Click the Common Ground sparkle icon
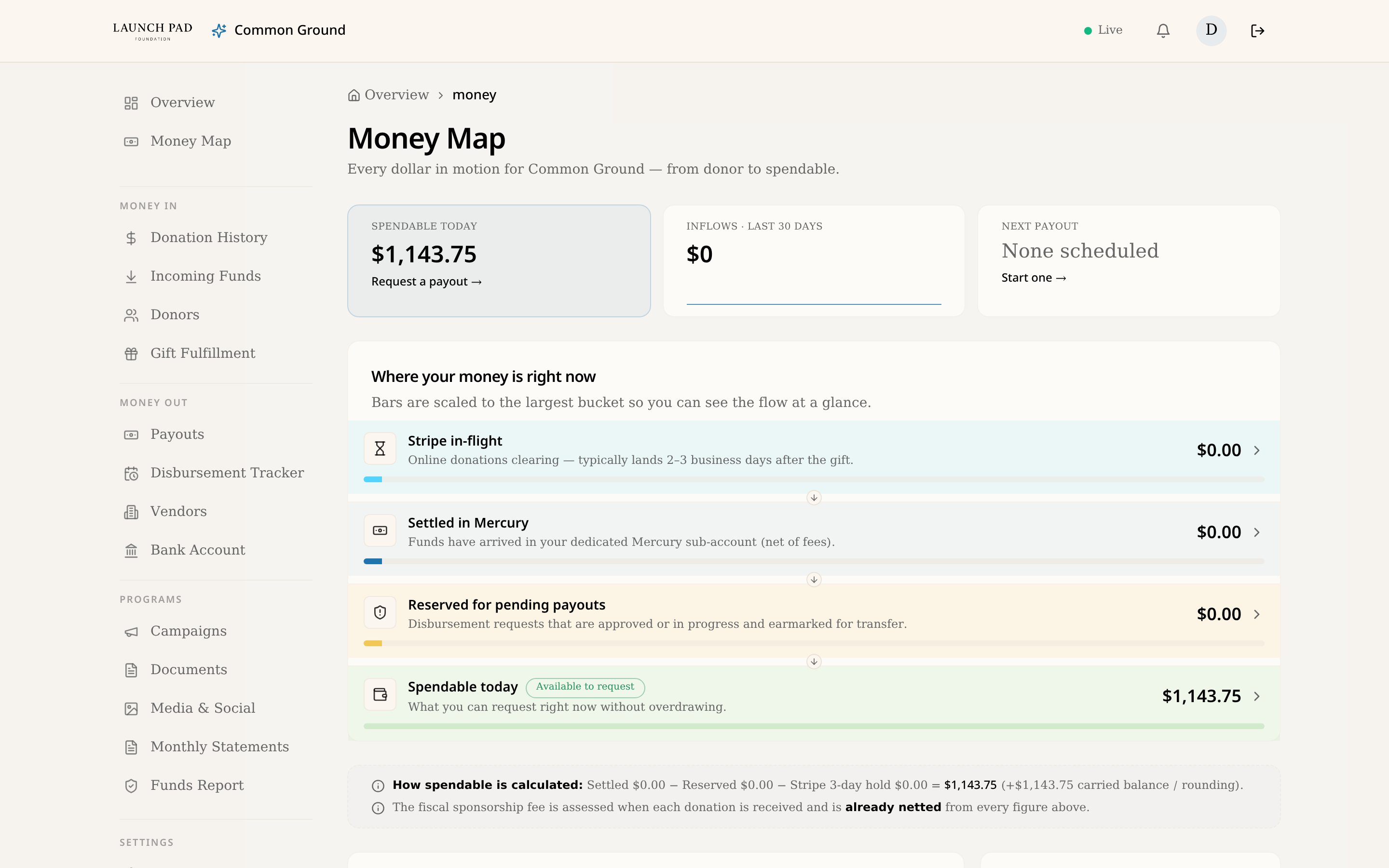The image size is (1389, 868). (218, 30)
